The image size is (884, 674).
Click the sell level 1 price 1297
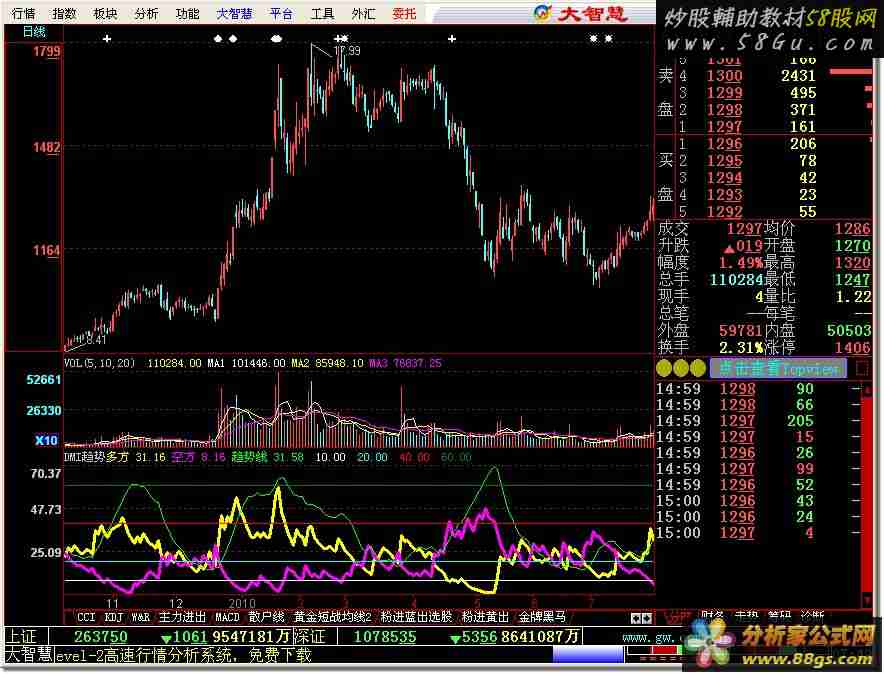coord(724,126)
